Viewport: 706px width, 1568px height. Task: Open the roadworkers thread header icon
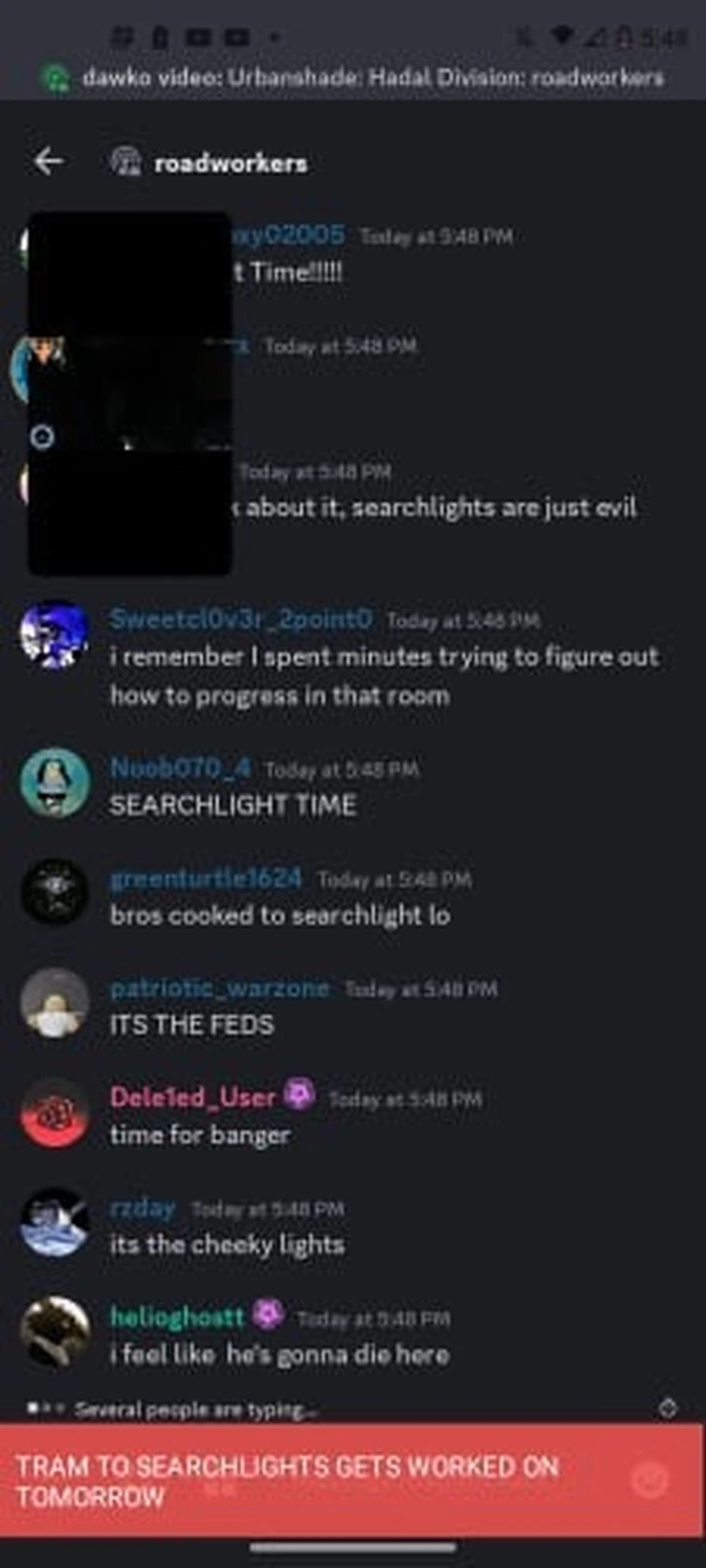[126, 162]
